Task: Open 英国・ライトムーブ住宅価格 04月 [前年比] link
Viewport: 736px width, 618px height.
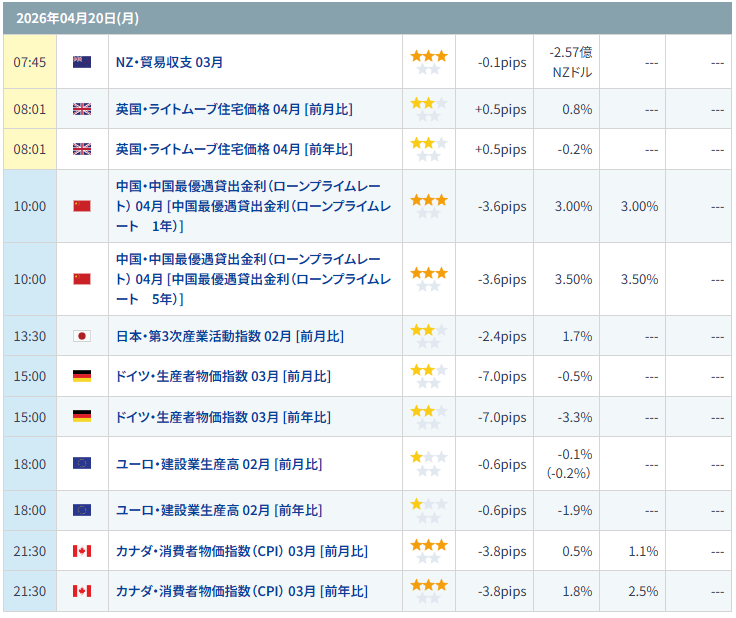Action: (234, 149)
